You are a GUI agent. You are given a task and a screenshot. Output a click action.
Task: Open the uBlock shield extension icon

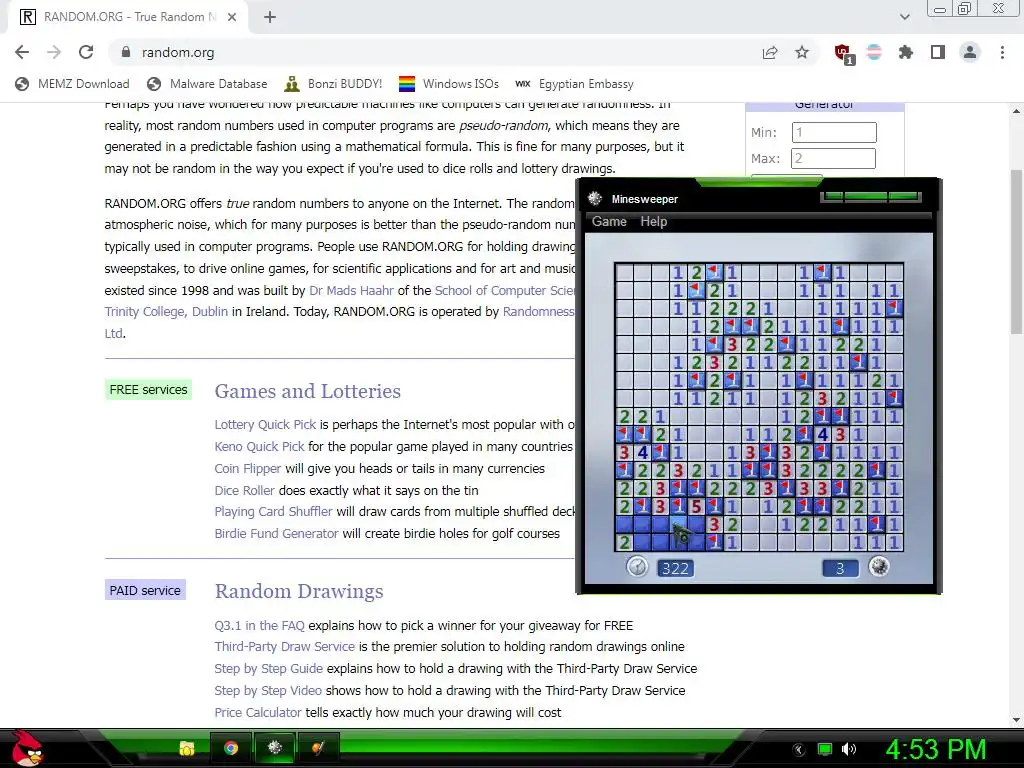(844, 53)
